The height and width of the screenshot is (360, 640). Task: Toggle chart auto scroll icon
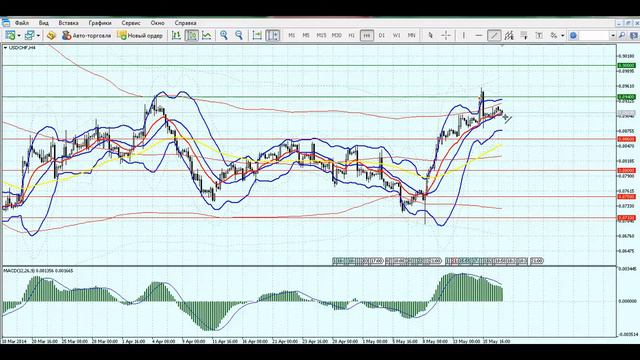click(x=257, y=36)
